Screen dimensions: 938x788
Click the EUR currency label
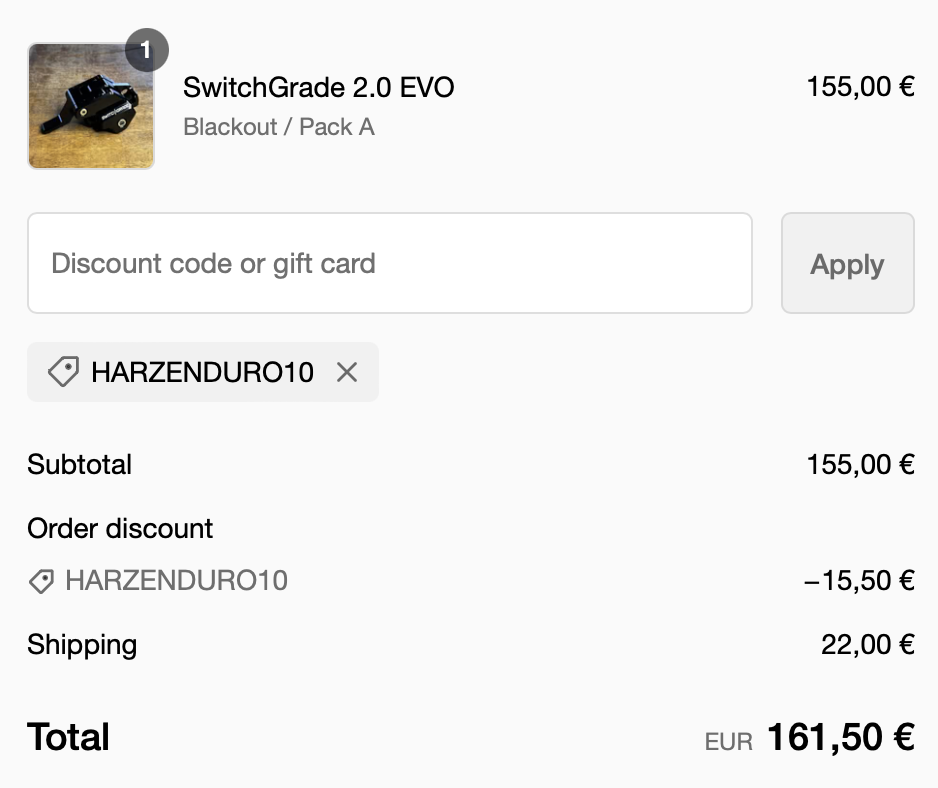728,742
